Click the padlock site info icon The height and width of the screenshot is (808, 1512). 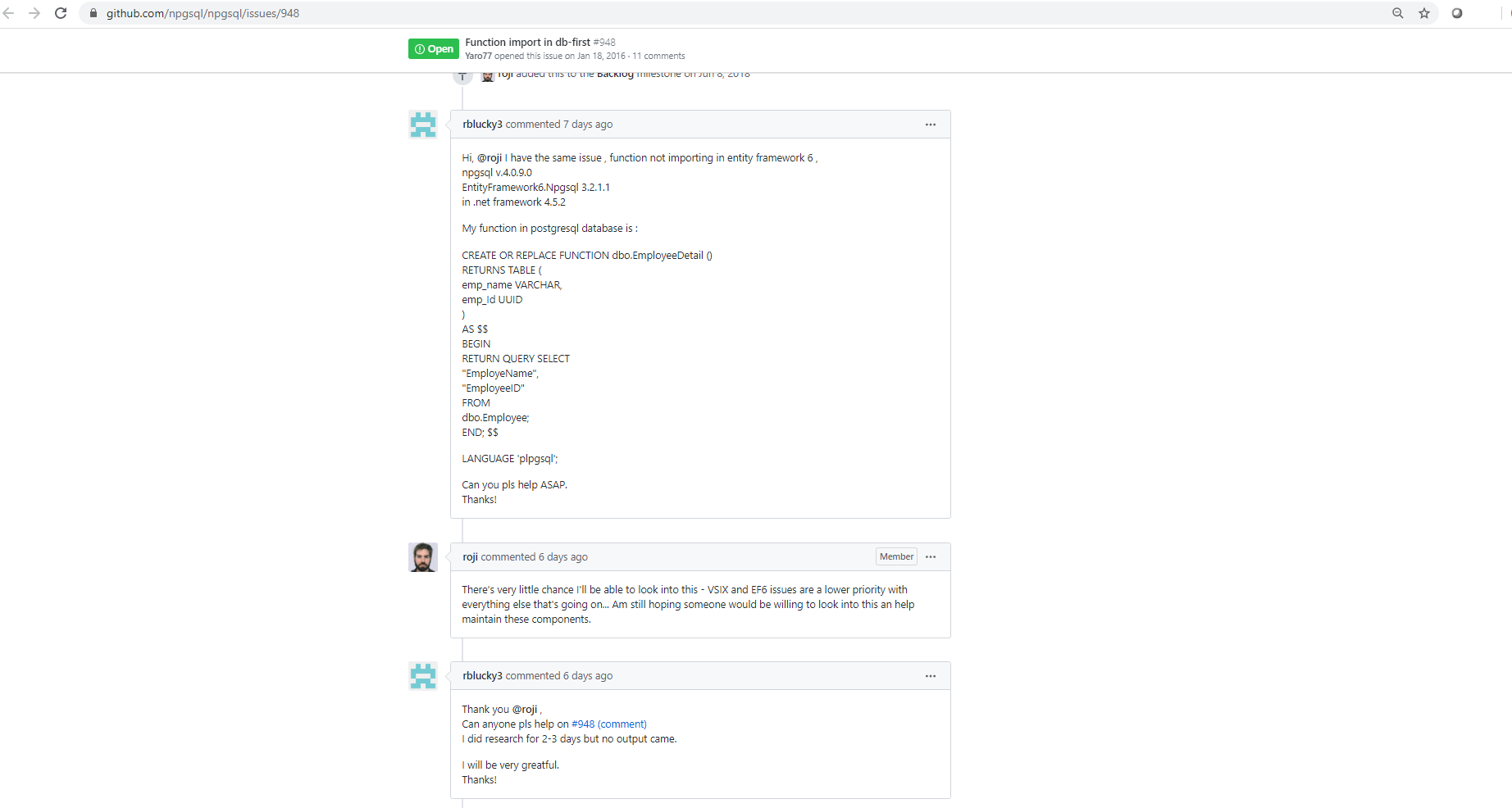[93, 13]
